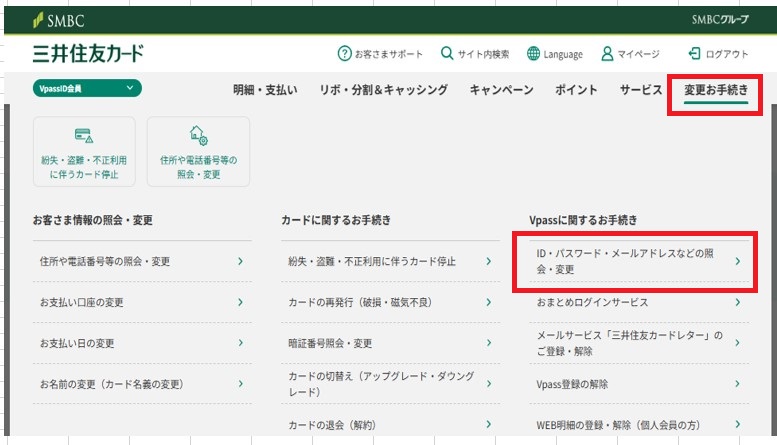This screenshot has width=777, height=445.
Task: Open the ポイント menu
Action: (576, 90)
